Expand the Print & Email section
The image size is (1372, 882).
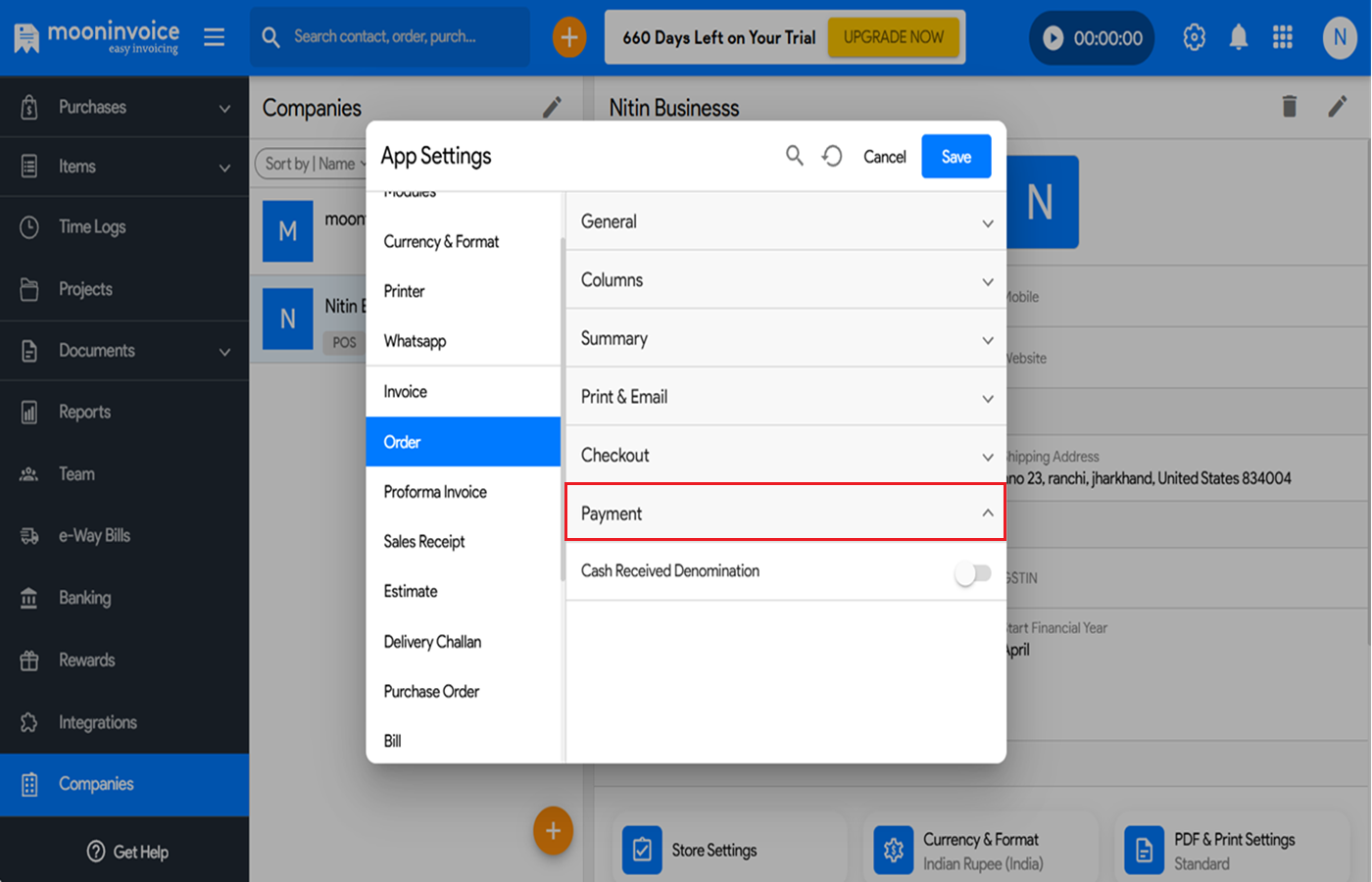[786, 397]
